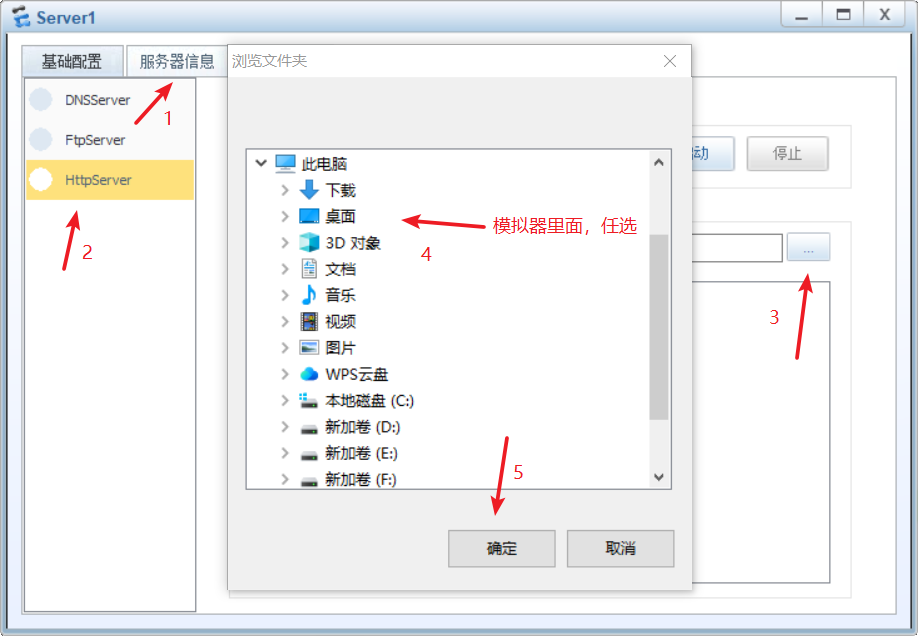This screenshot has width=918, height=636.
Task: Click the 取消 button
Action: [621, 549]
